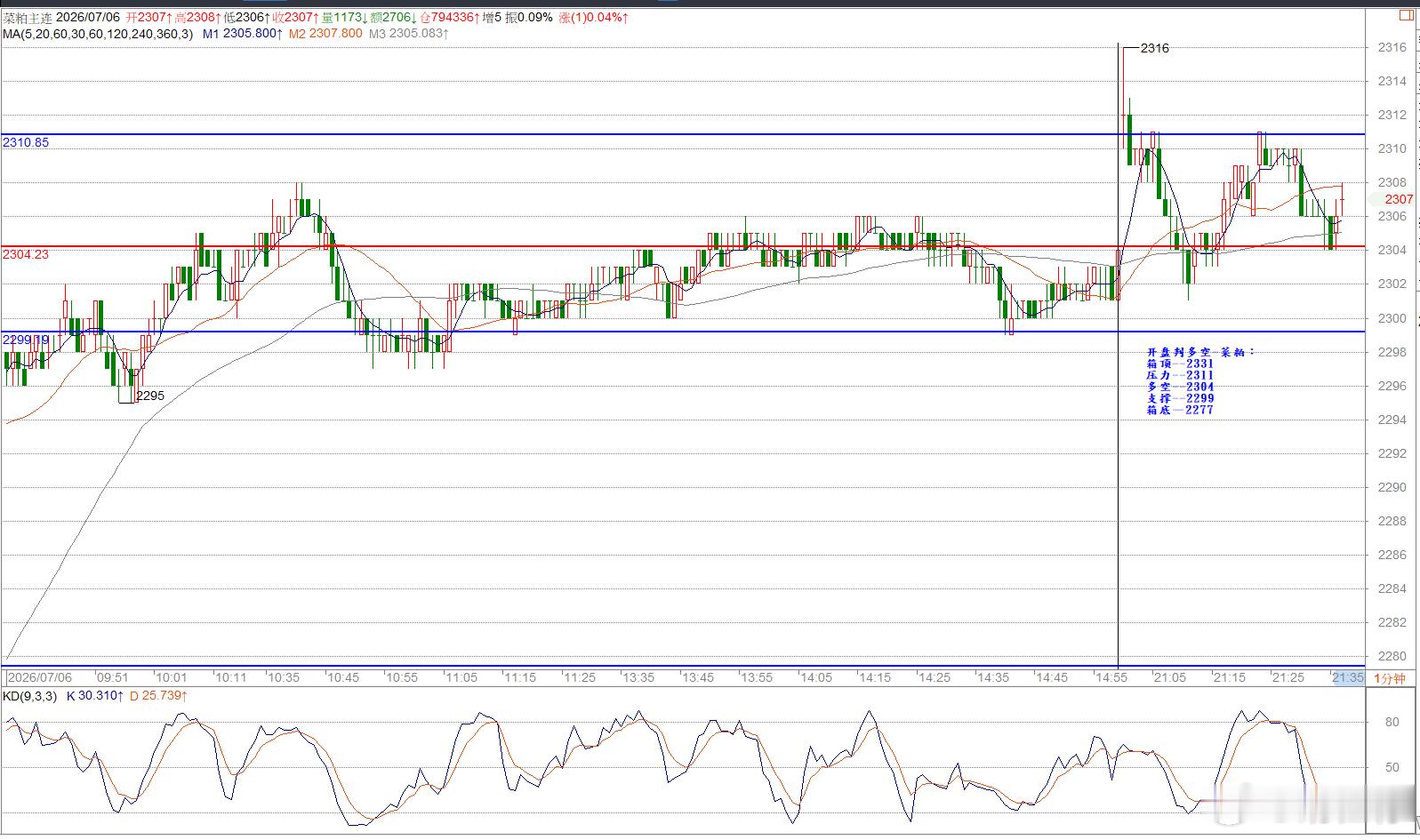Click the current price 2307 axis tag
This screenshot has height=840, width=1420.
[x=1399, y=199]
